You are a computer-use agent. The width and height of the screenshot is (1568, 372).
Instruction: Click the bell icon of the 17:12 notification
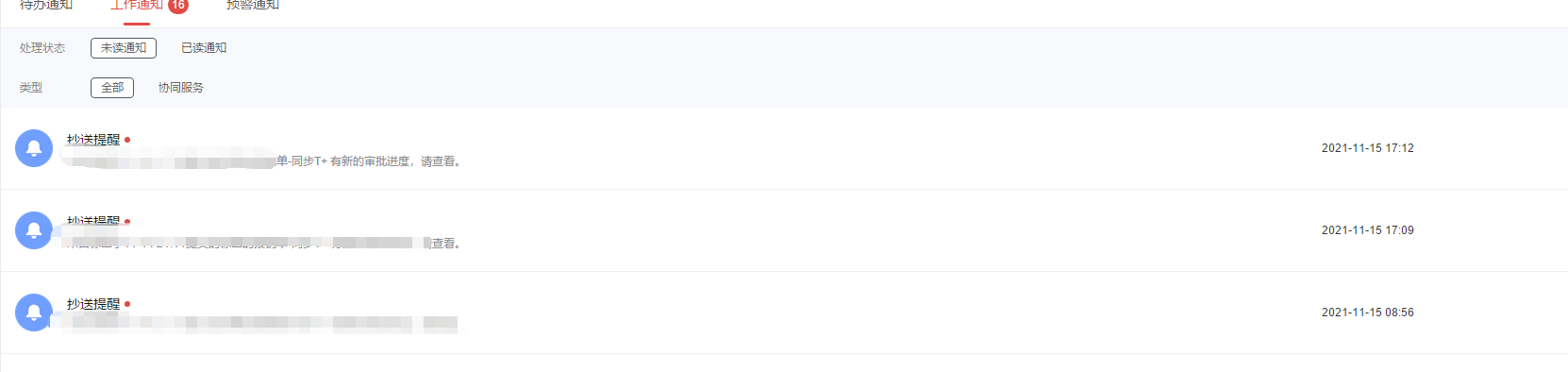34,148
